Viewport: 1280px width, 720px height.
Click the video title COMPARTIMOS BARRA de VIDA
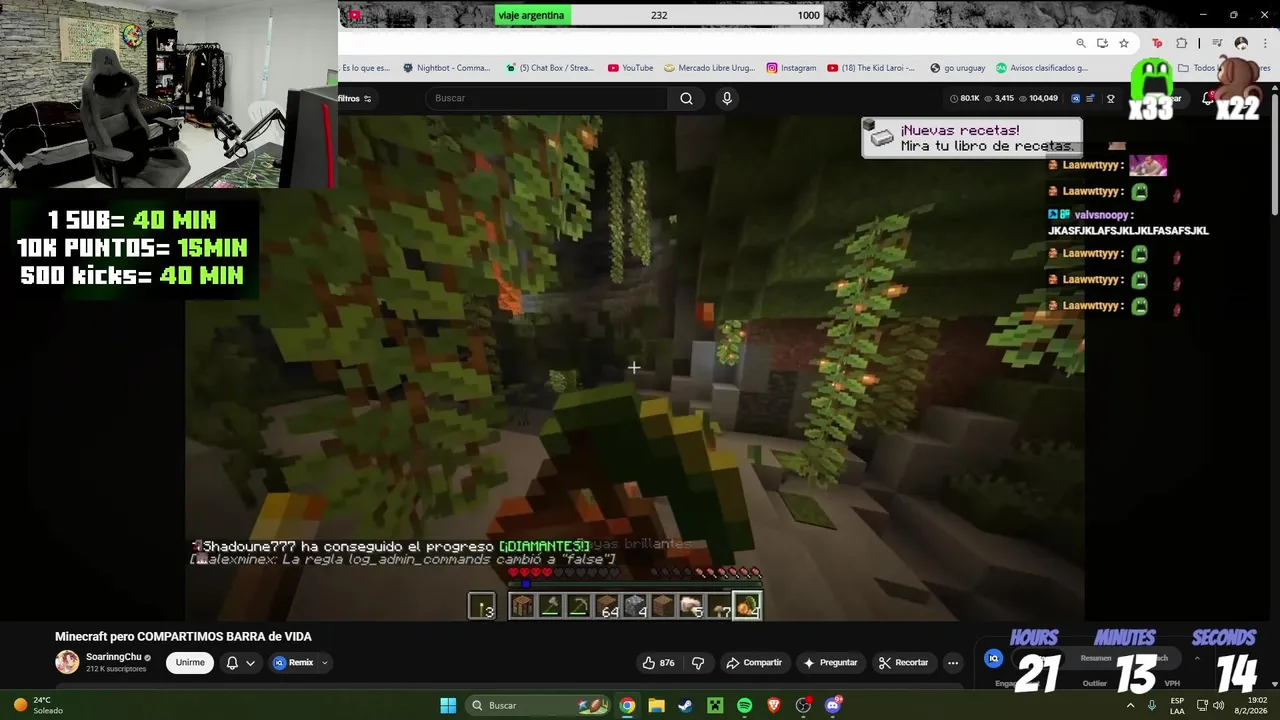183,636
